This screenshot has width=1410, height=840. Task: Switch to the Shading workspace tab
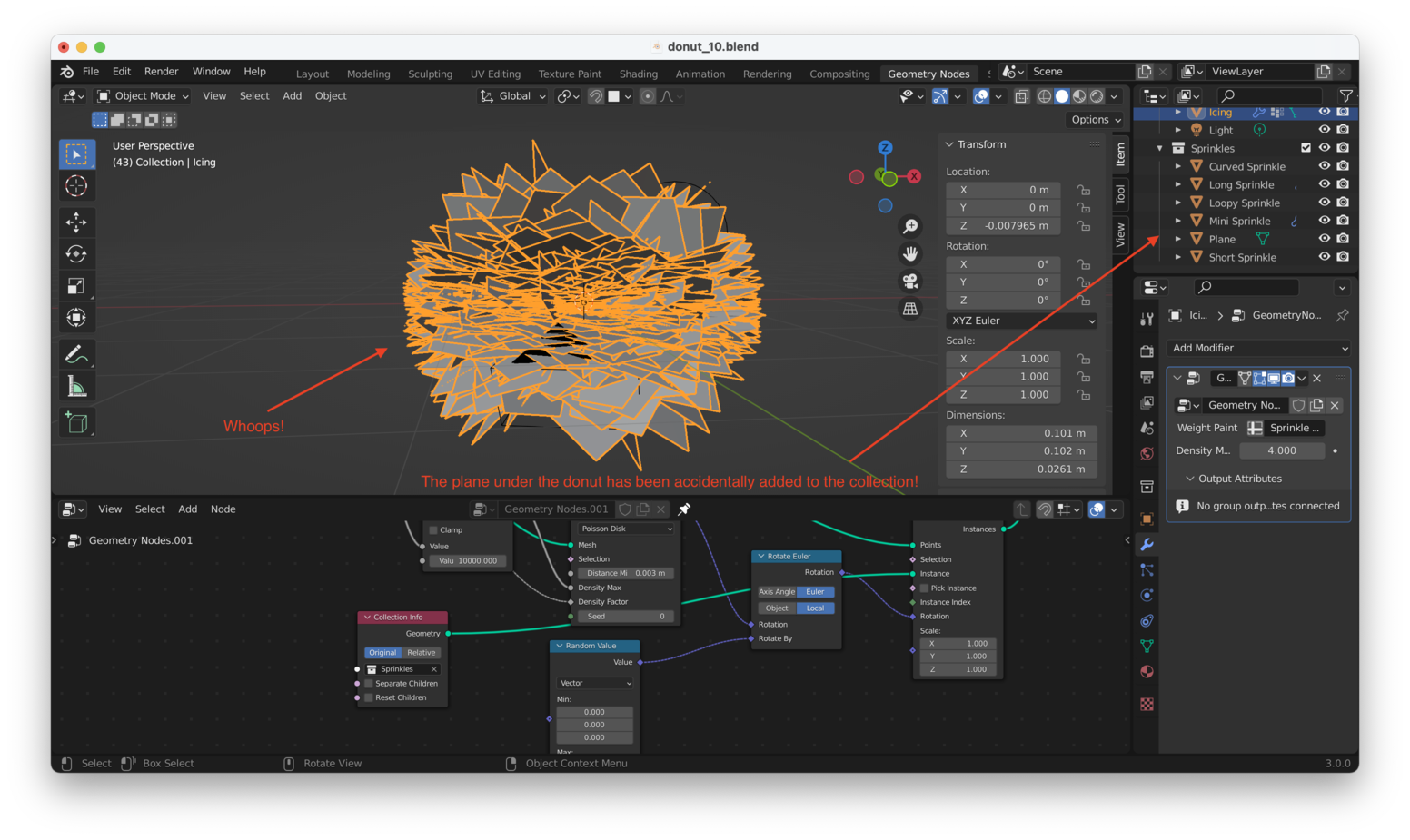638,74
